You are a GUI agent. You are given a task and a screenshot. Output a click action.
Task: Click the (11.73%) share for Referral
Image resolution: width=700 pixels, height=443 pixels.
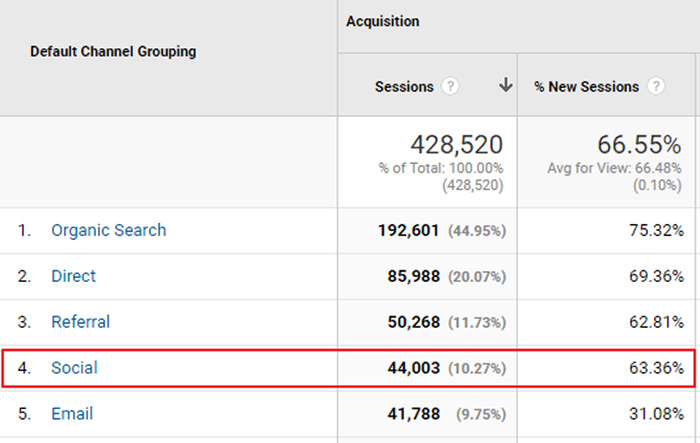477,323
